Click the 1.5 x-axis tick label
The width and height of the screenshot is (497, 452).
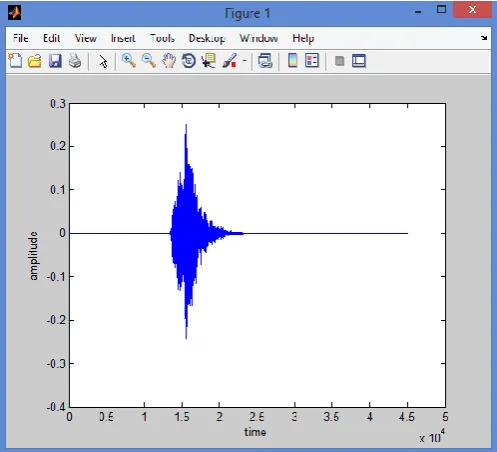(x=182, y=417)
